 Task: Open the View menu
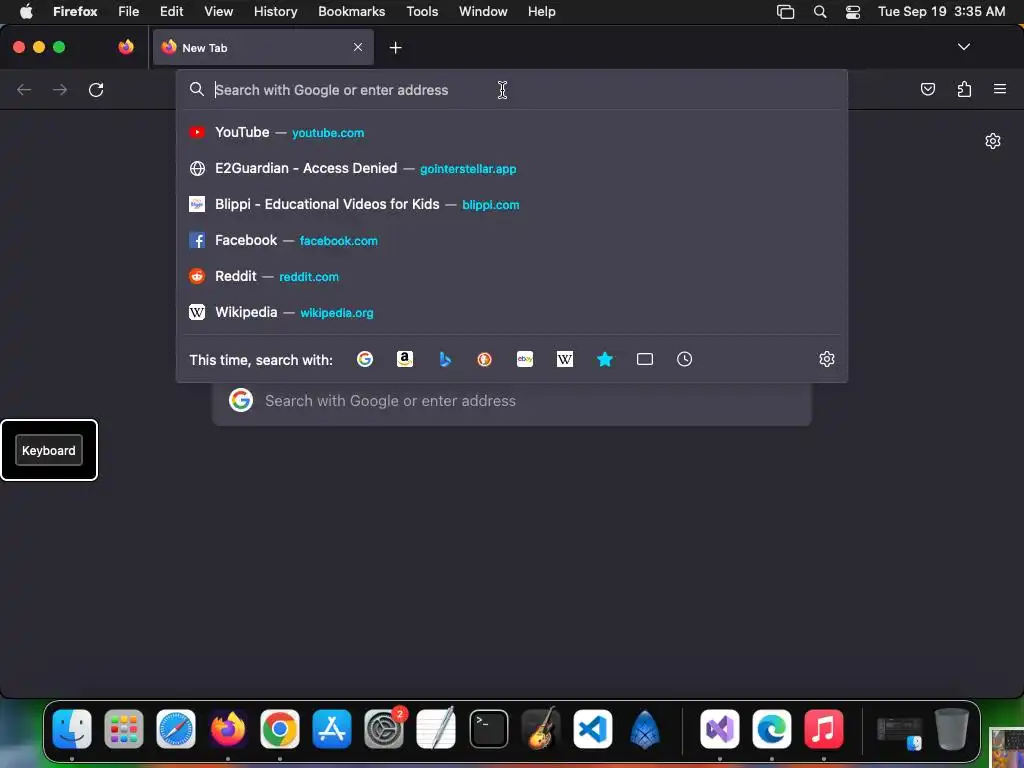click(218, 12)
